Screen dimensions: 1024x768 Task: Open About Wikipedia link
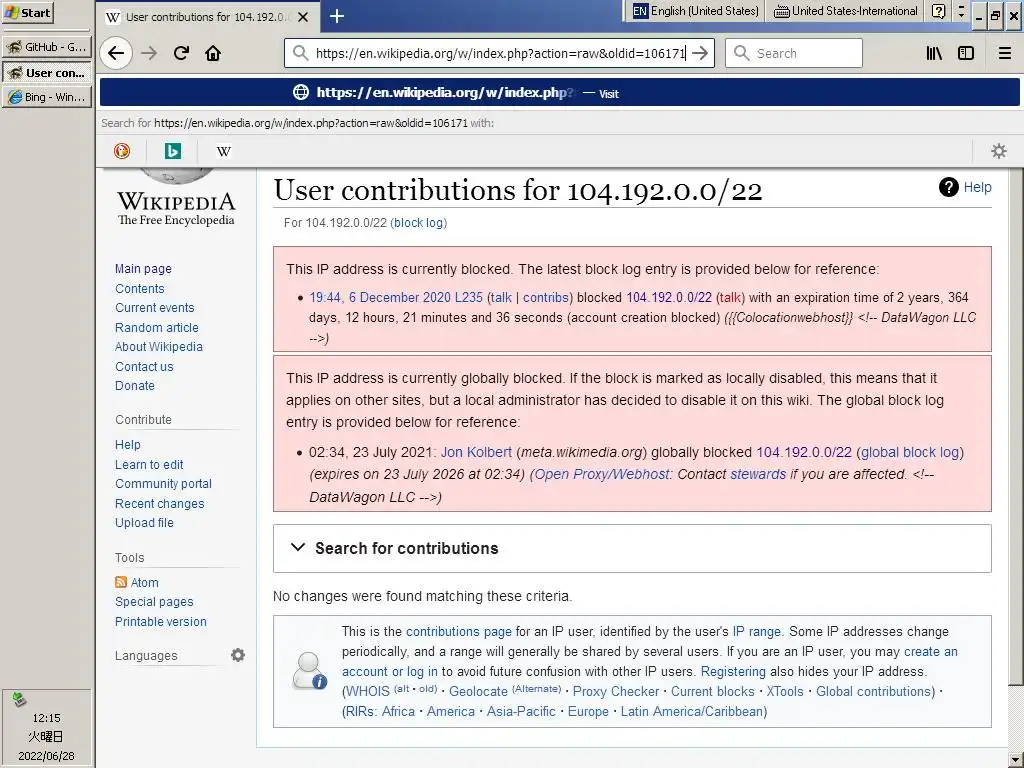point(159,347)
